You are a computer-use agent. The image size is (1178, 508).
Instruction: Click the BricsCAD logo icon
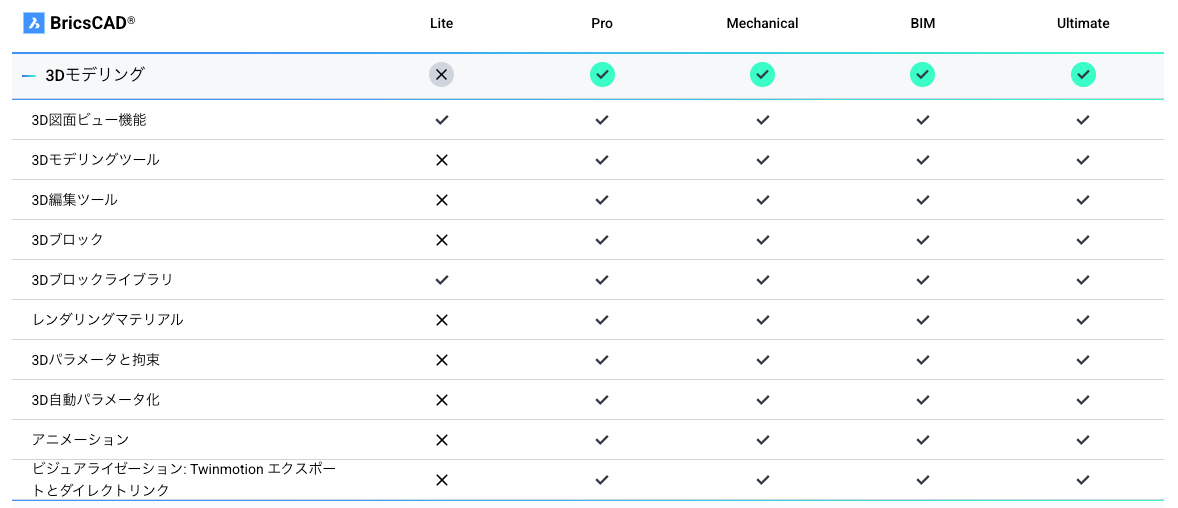point(34,23)
